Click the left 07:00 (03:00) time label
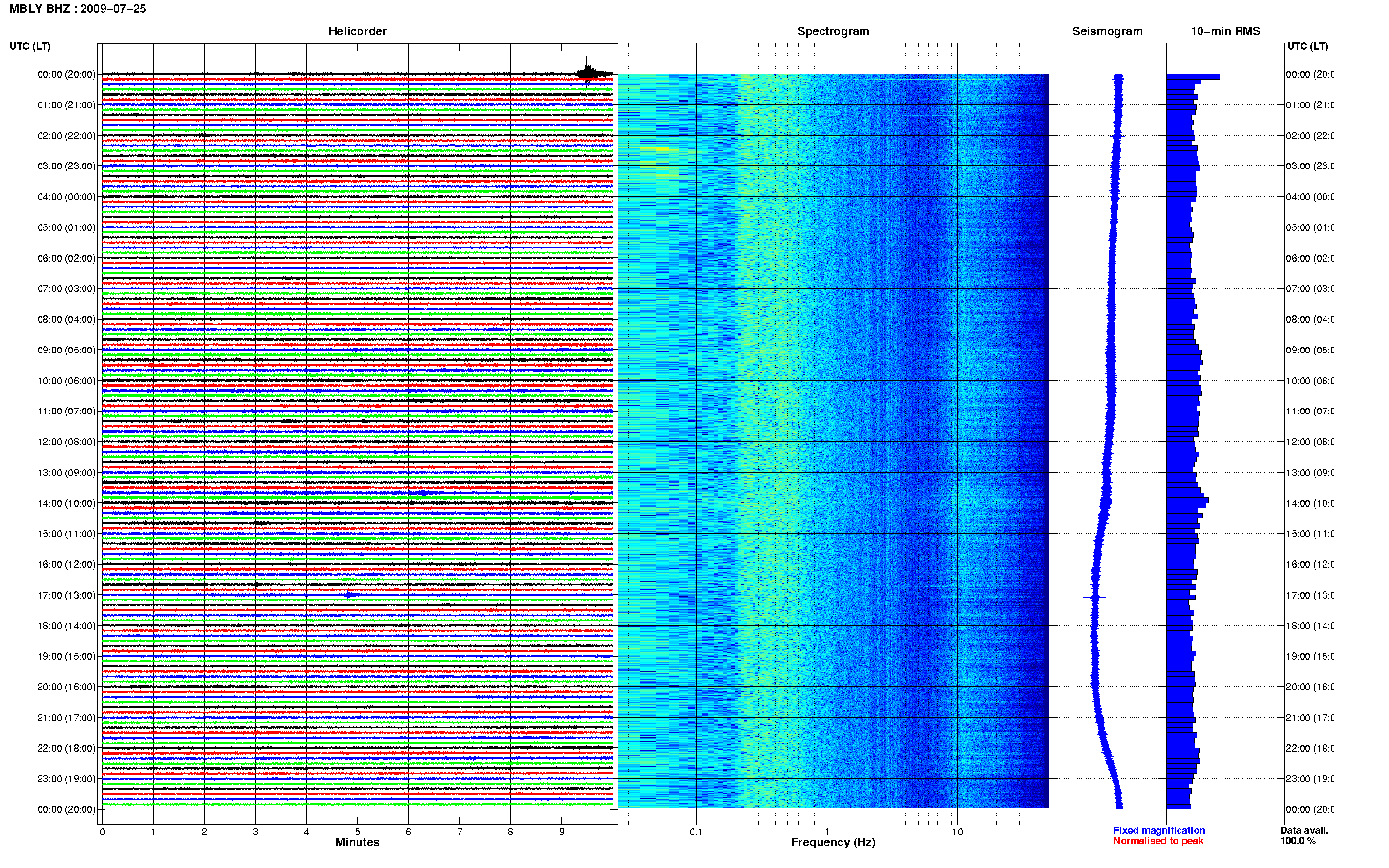This screenshot has height=868, width=1389. click(x=66, y=289)
